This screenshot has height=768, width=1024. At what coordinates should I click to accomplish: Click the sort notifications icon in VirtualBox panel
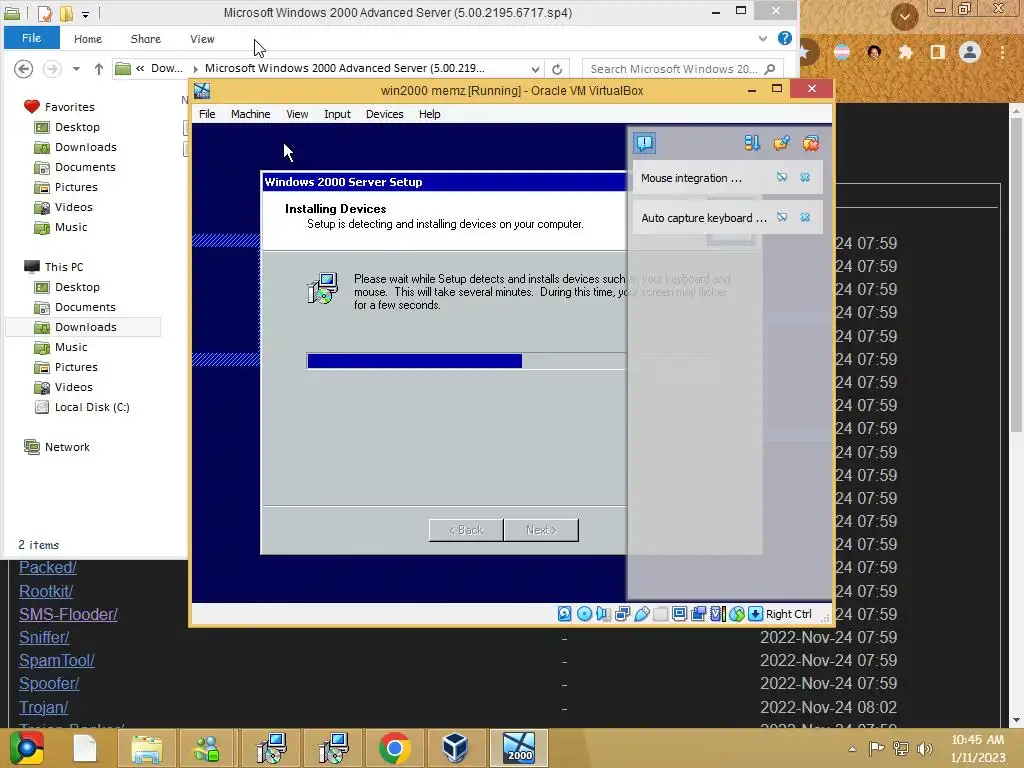tap(752, 143)
